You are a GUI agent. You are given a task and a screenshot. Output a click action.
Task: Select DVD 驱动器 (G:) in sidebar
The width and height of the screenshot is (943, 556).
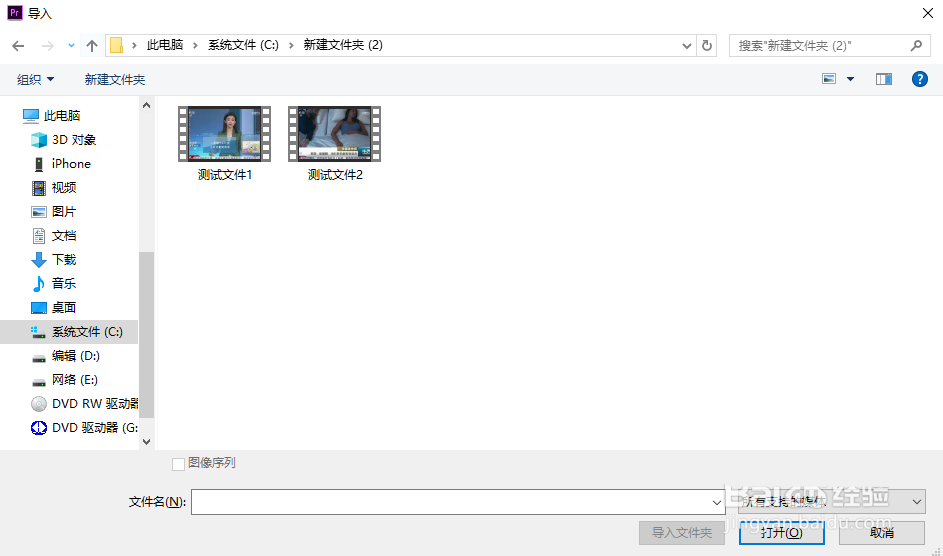click(x=84, y=428)
